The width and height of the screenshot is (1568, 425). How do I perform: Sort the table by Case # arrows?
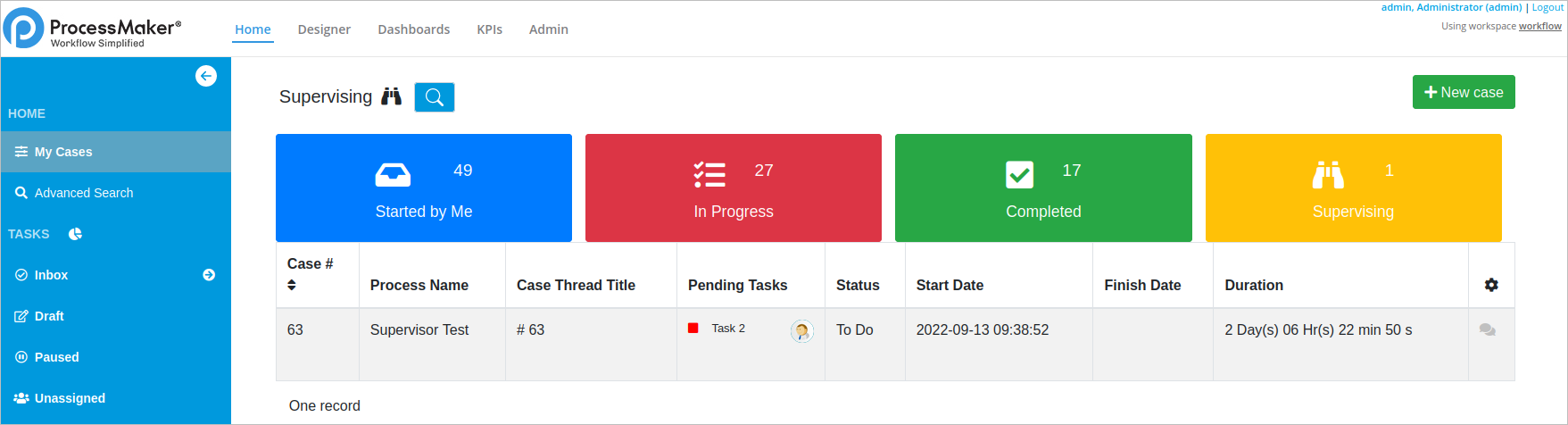click(292, 285)
